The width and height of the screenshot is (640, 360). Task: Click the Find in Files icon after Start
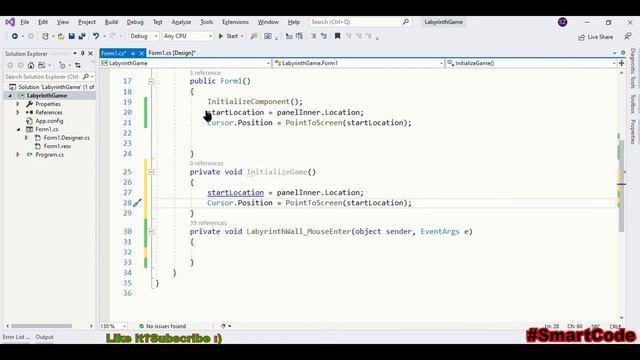tap(253, 36)
